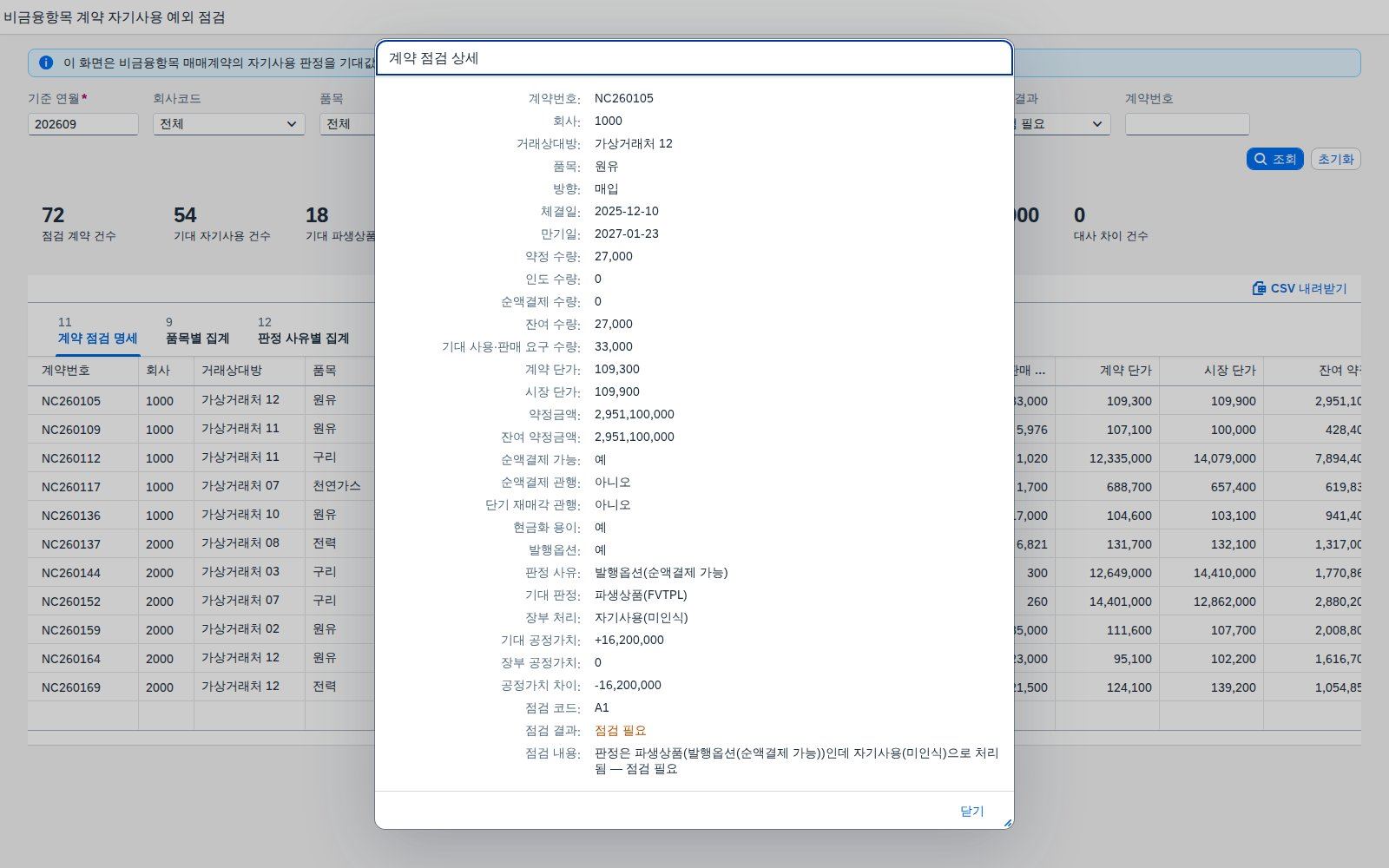
Task: Switch to the 품목별 집계 tab
Action: [x=197, y=331]
